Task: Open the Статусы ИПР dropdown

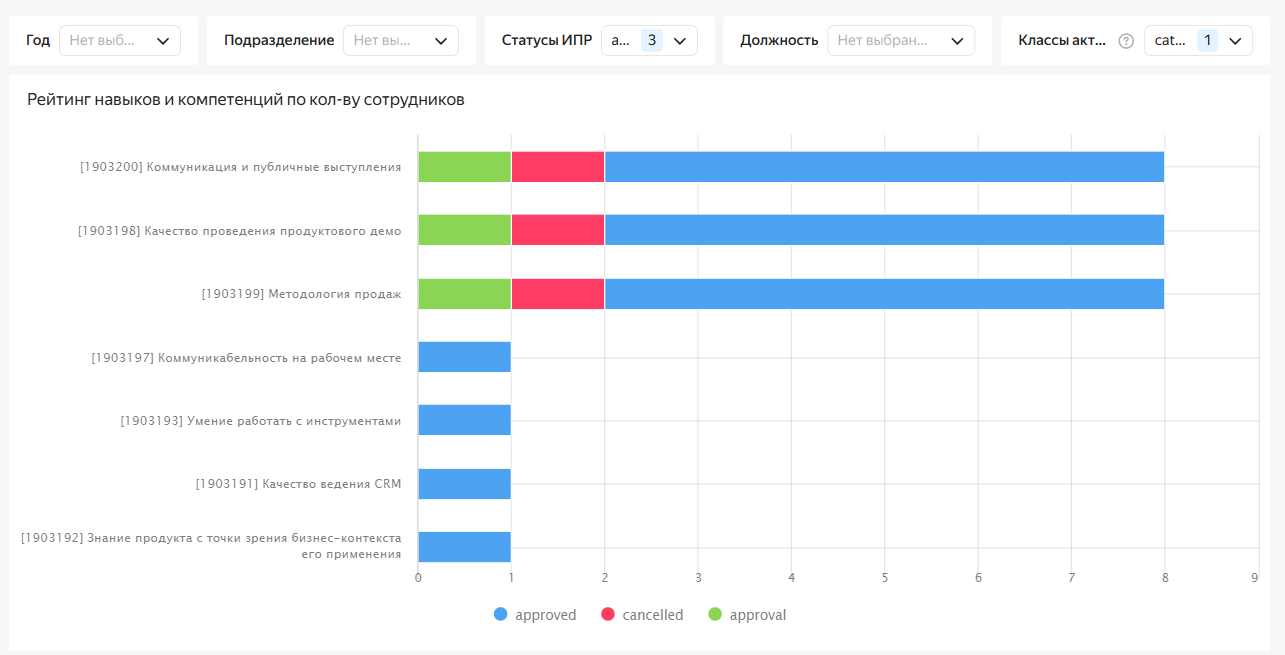Action: 648,41
